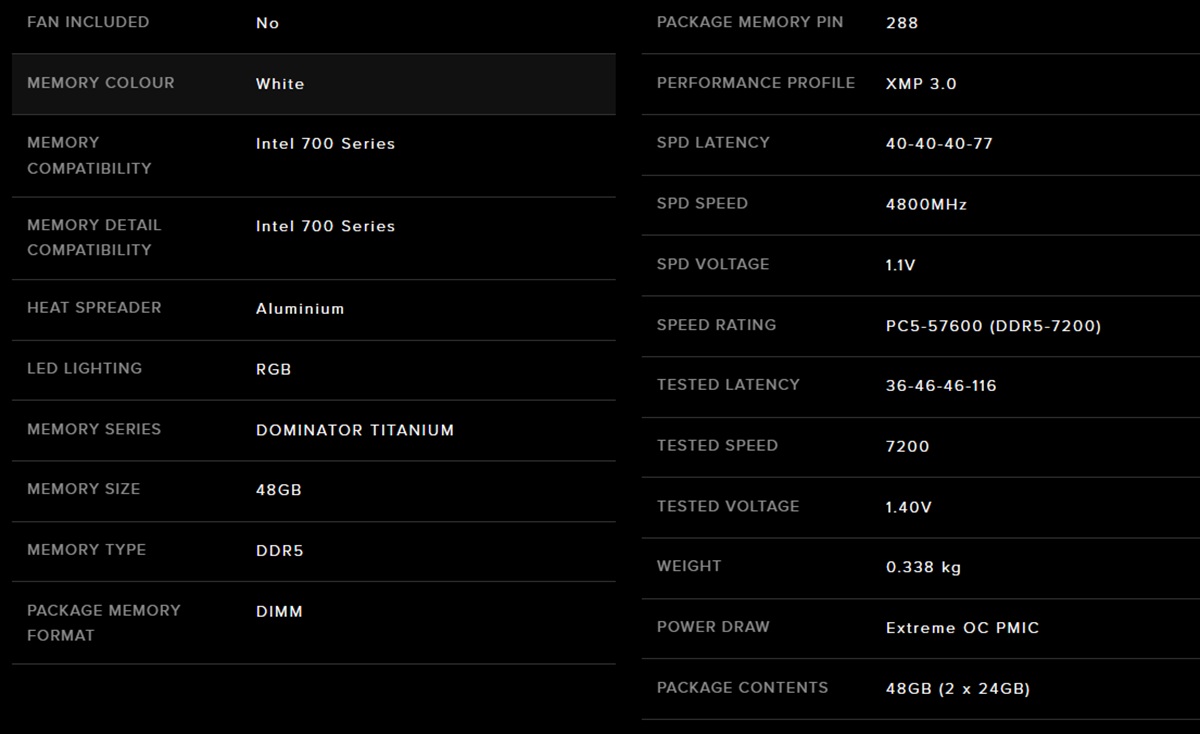Click the "SPD SPEED" label
Image resolution: width=1200 pixels, height=734 pixels.
pyautogui.click(x=703, y=204)
